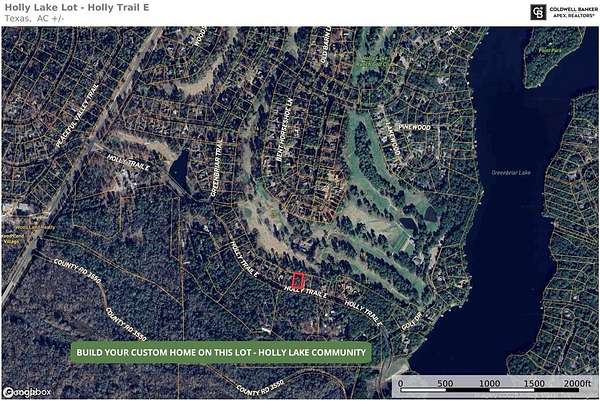
Task: Click the Coldwell Banker logo icon
Action: 537,12
